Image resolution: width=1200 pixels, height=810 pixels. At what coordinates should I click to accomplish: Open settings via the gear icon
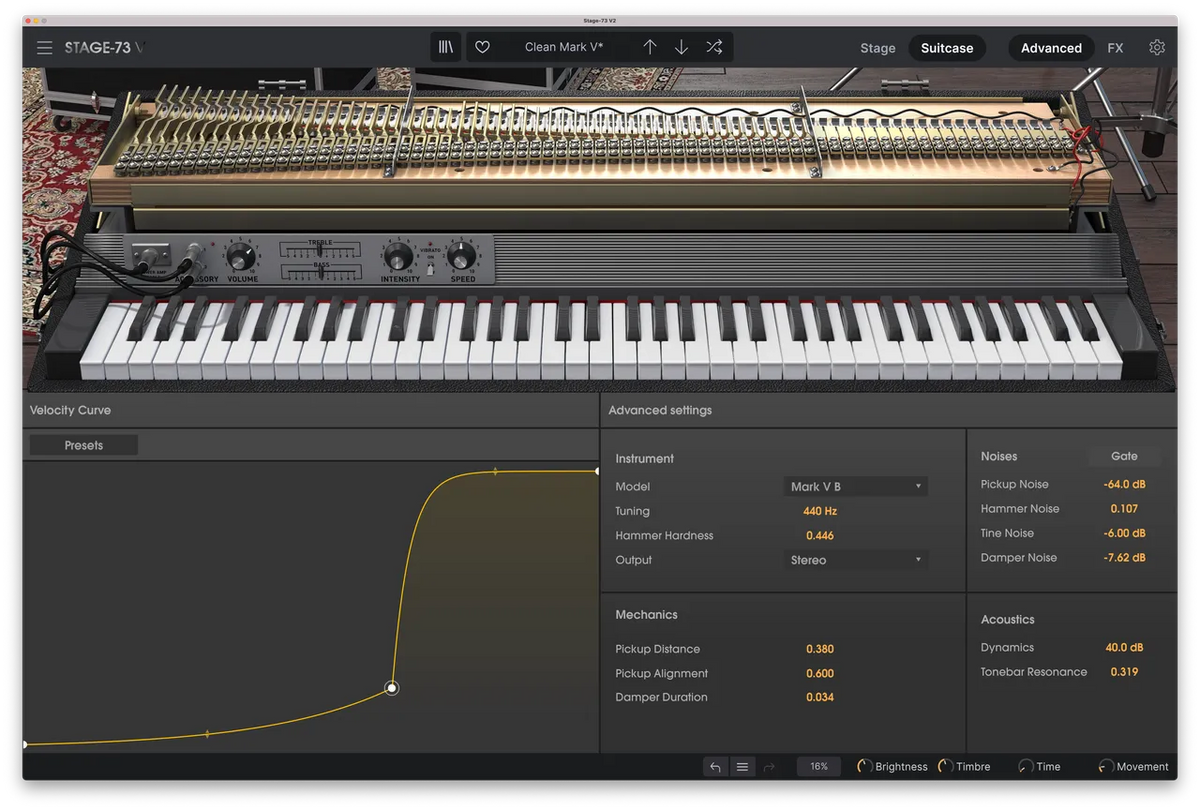pos(1157,47)
